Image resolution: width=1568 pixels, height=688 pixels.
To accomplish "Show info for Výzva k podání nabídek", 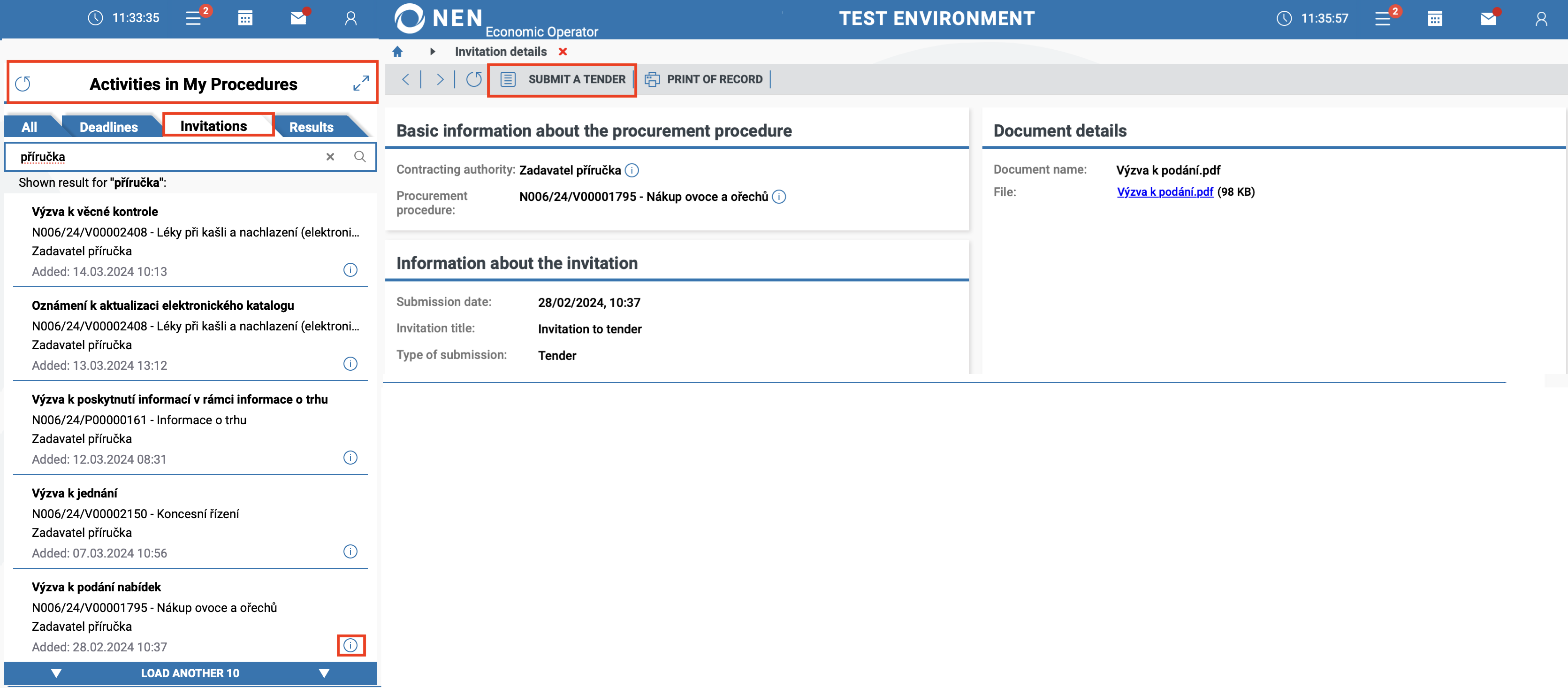I will pos(350,645).
